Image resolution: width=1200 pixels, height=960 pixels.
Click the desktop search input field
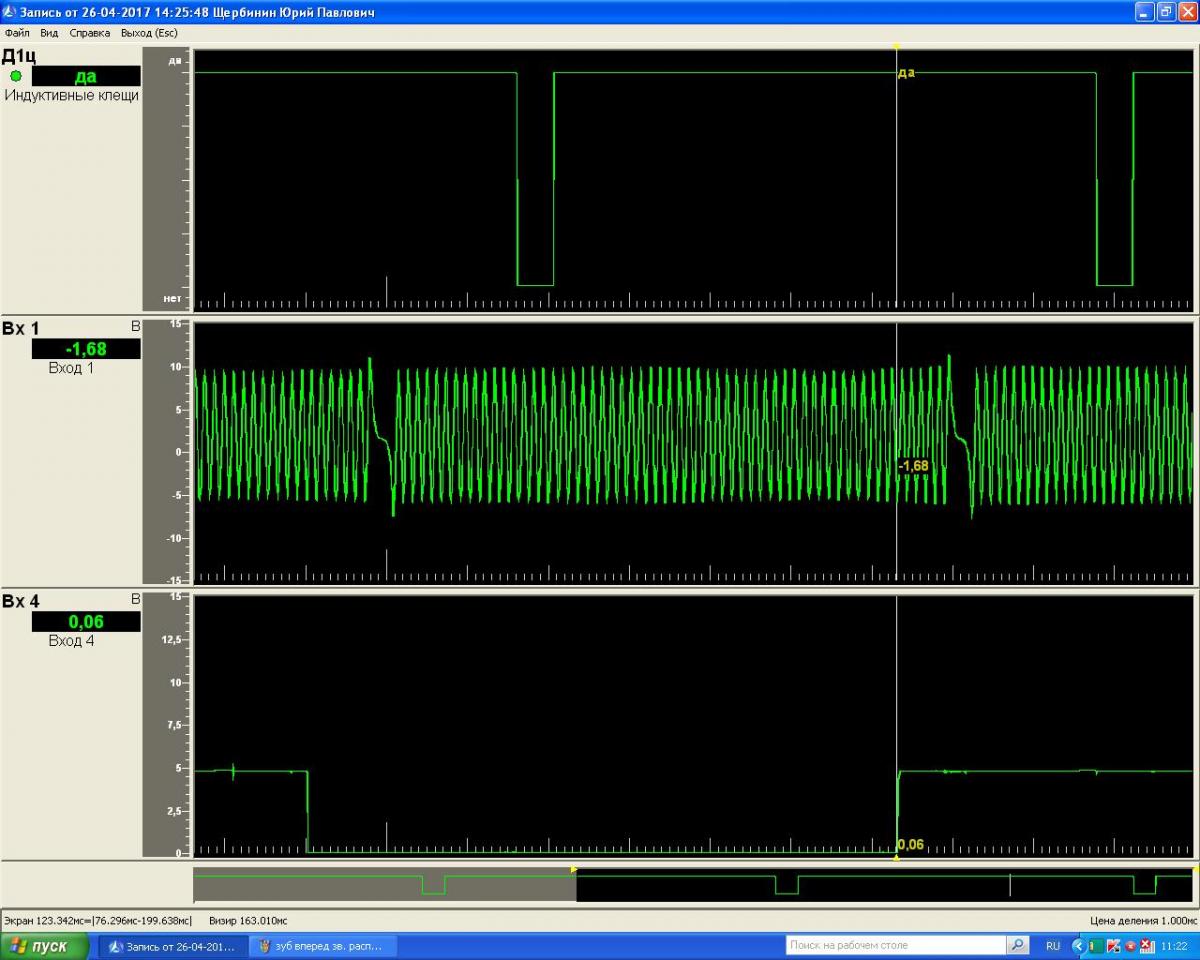[895, 945]
